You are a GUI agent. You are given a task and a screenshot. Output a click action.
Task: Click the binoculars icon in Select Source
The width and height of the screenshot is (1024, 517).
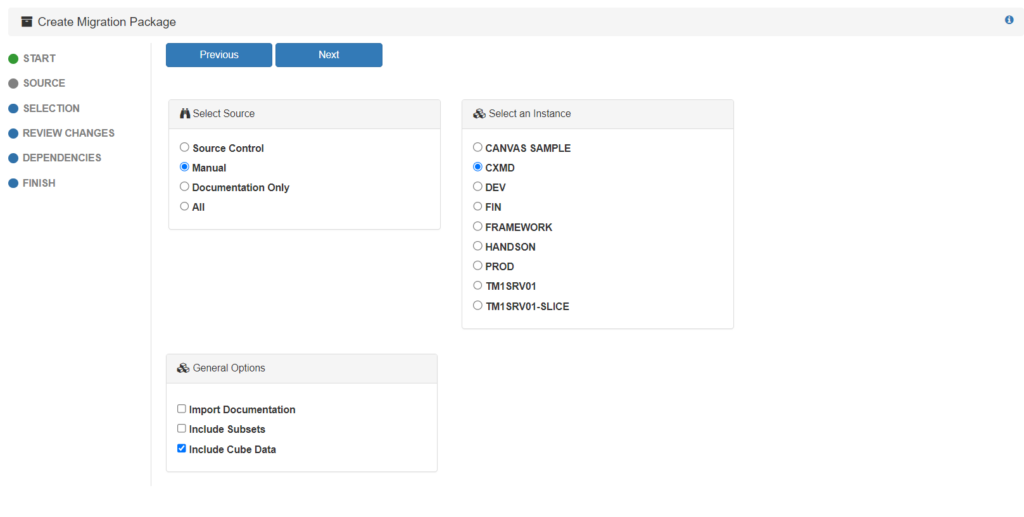pyautogui.click(x=184, y=114)
